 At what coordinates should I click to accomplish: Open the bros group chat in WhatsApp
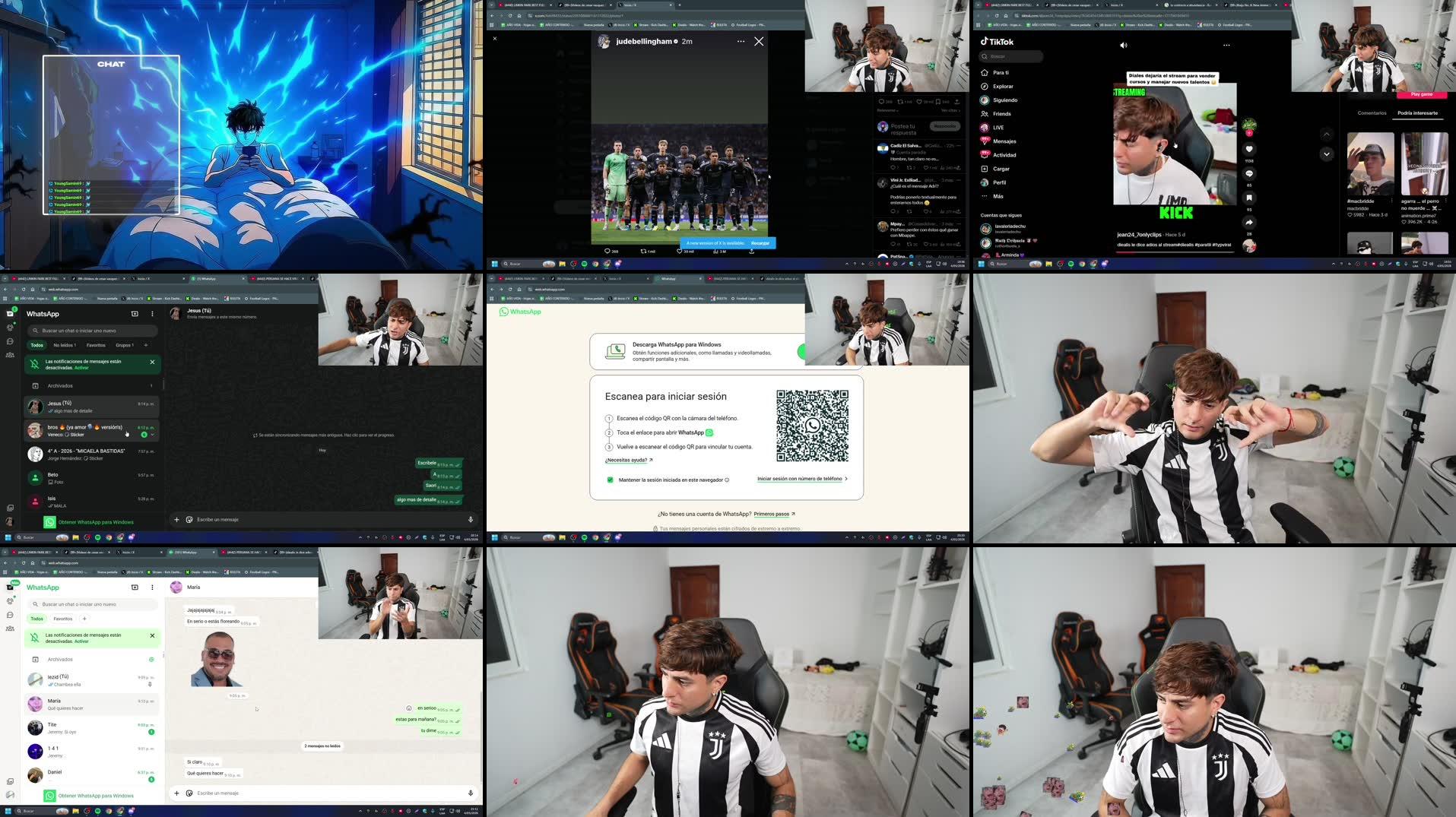point(91,430)
